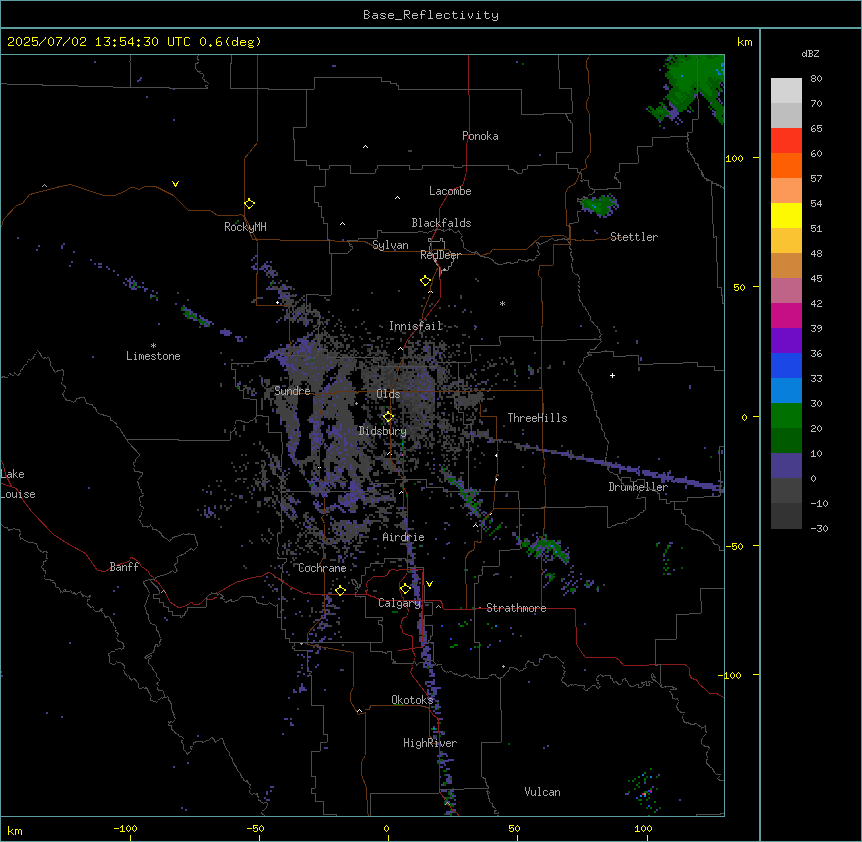The width and height of the screenshot is (862, 842).
Task: Click the Airdrie city label
Action: point(404,537)
